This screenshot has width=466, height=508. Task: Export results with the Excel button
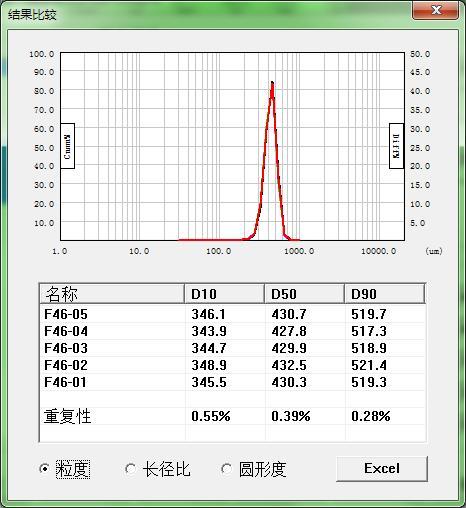pyautogui.click(x=382, y=469)
